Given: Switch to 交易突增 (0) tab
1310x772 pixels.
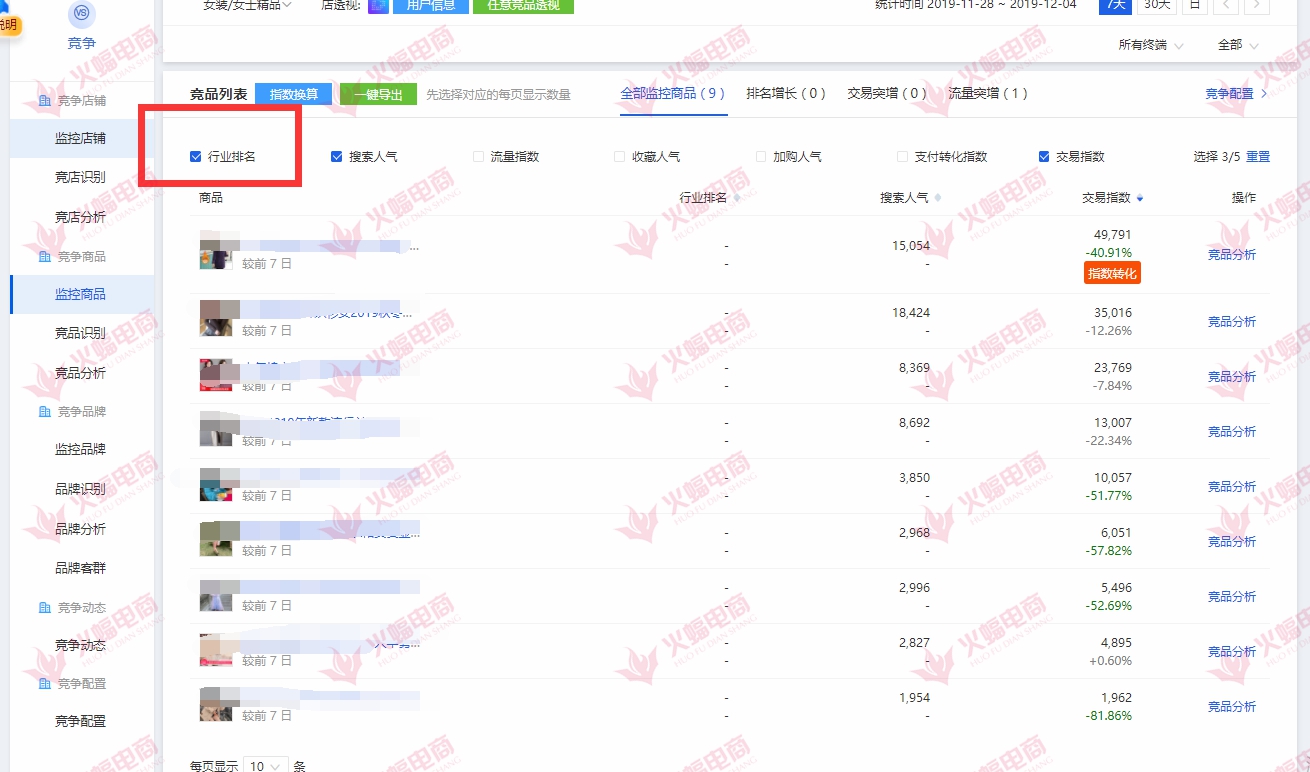Looking at the screenshot, I should 887,94.
